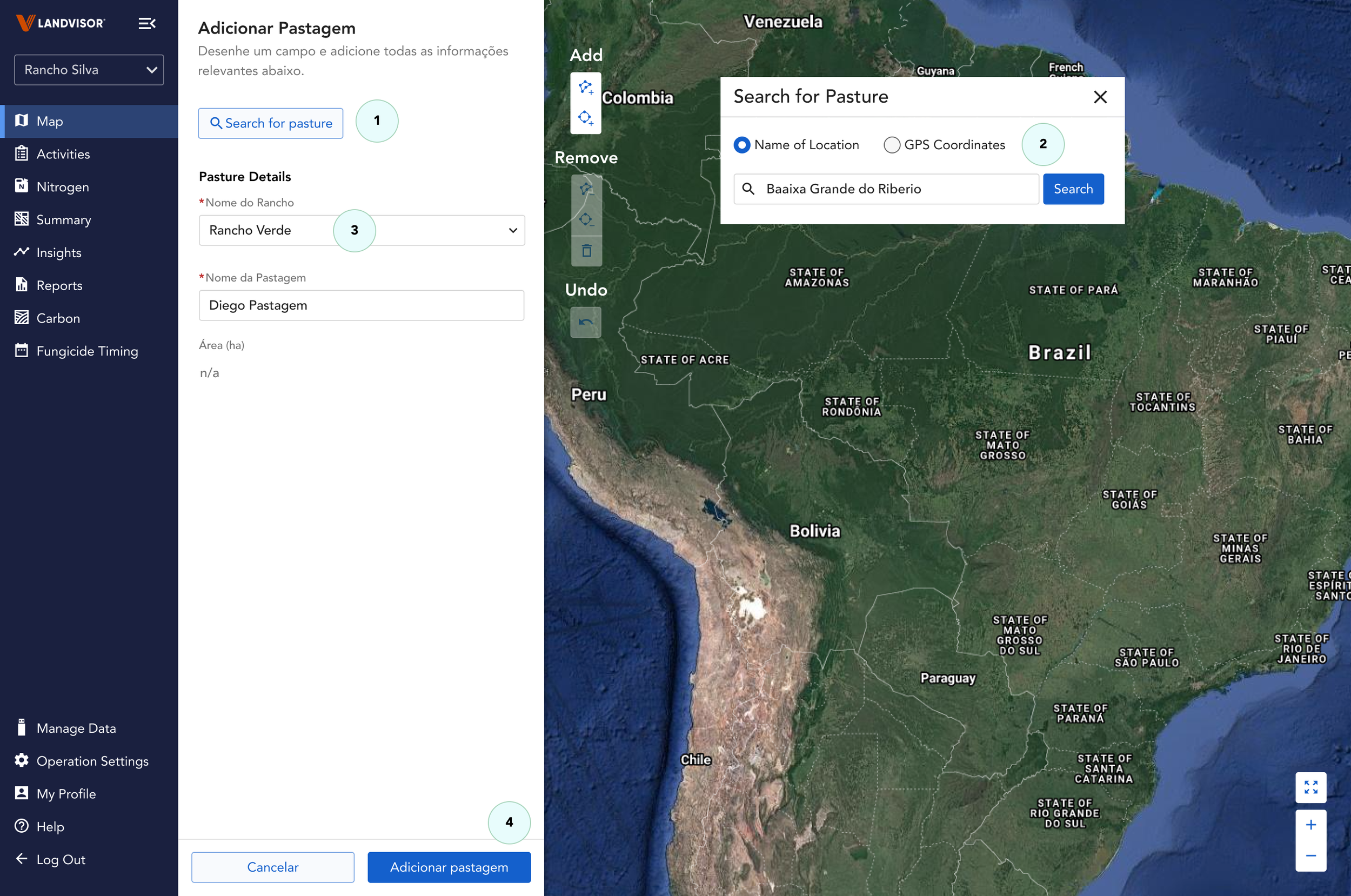The width and height of the screenshot is (1351, 896).
Task: Close the Search for Pasture dialog
Action: 1100,97
